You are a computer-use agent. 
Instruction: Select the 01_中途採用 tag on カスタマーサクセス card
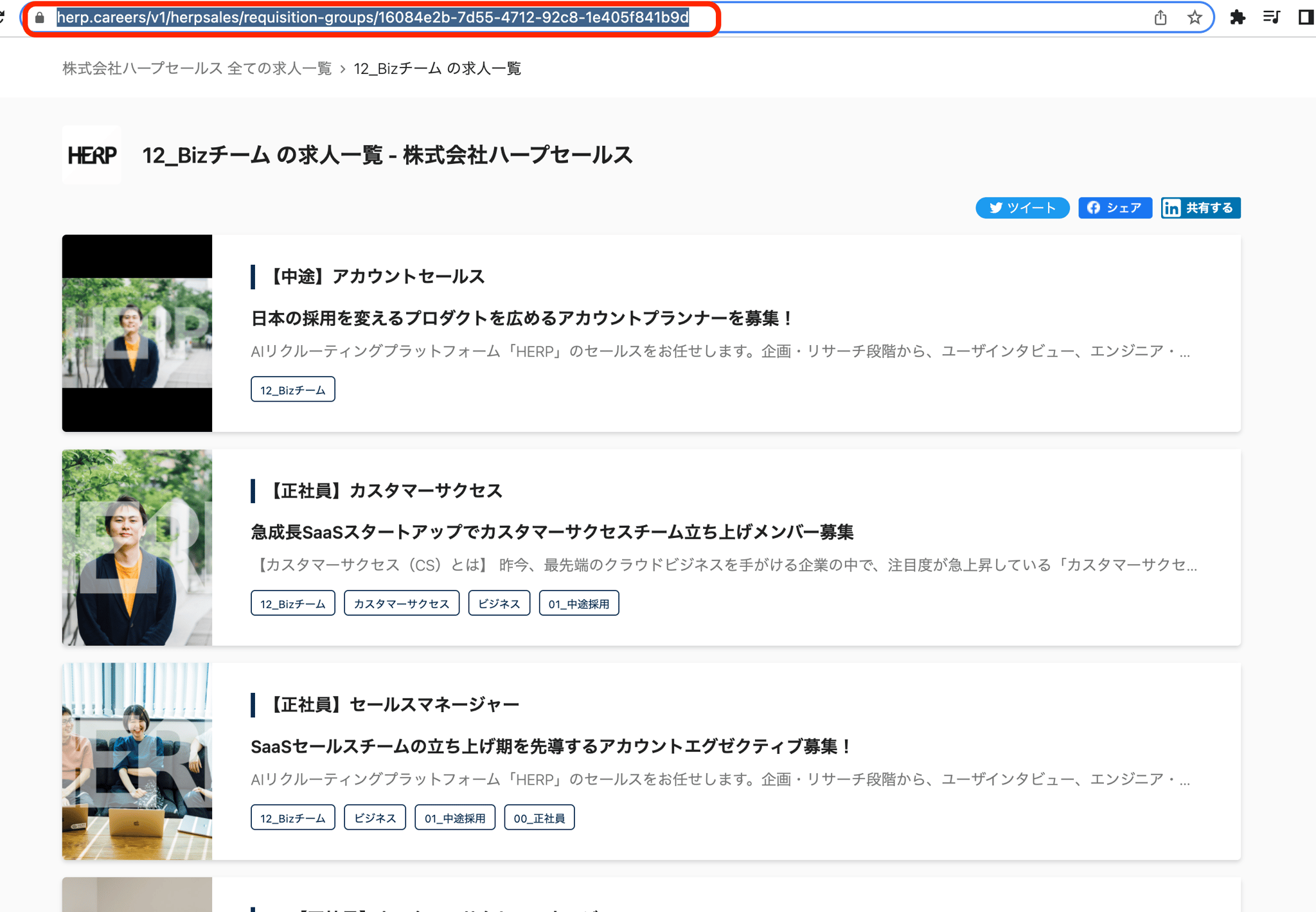pos(579,604)
